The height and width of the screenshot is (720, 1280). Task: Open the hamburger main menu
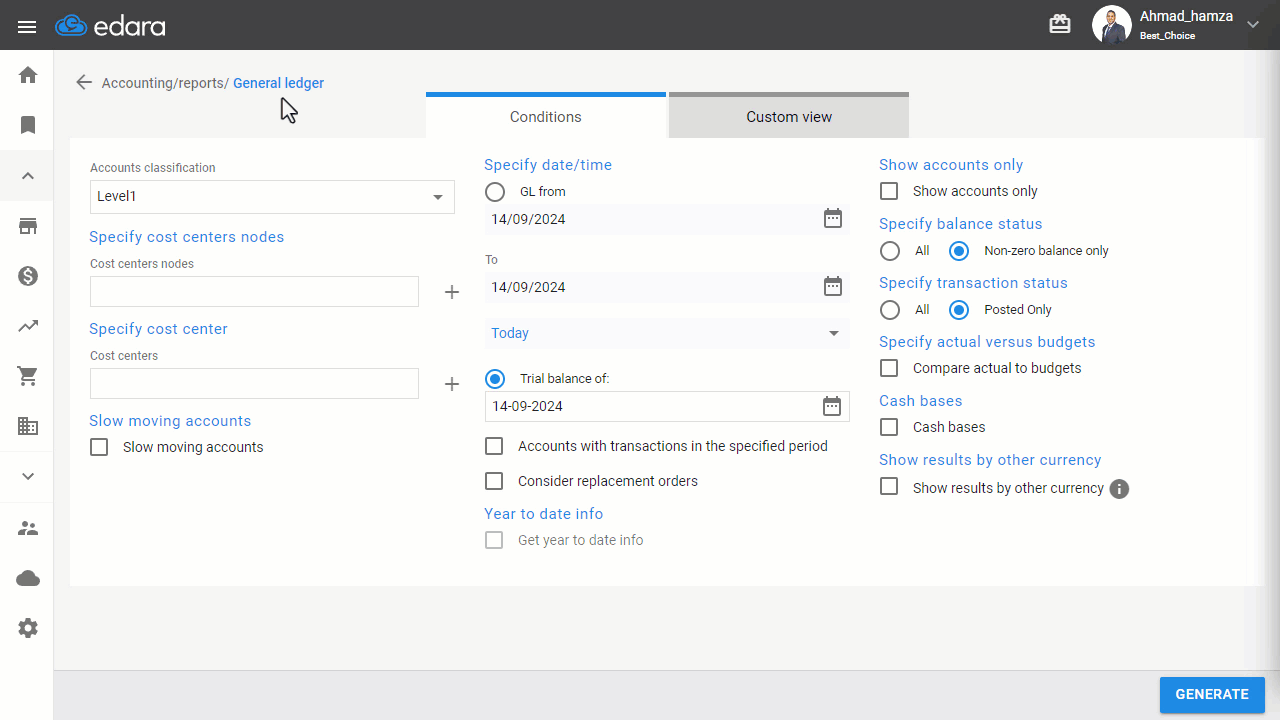[27, 27]
